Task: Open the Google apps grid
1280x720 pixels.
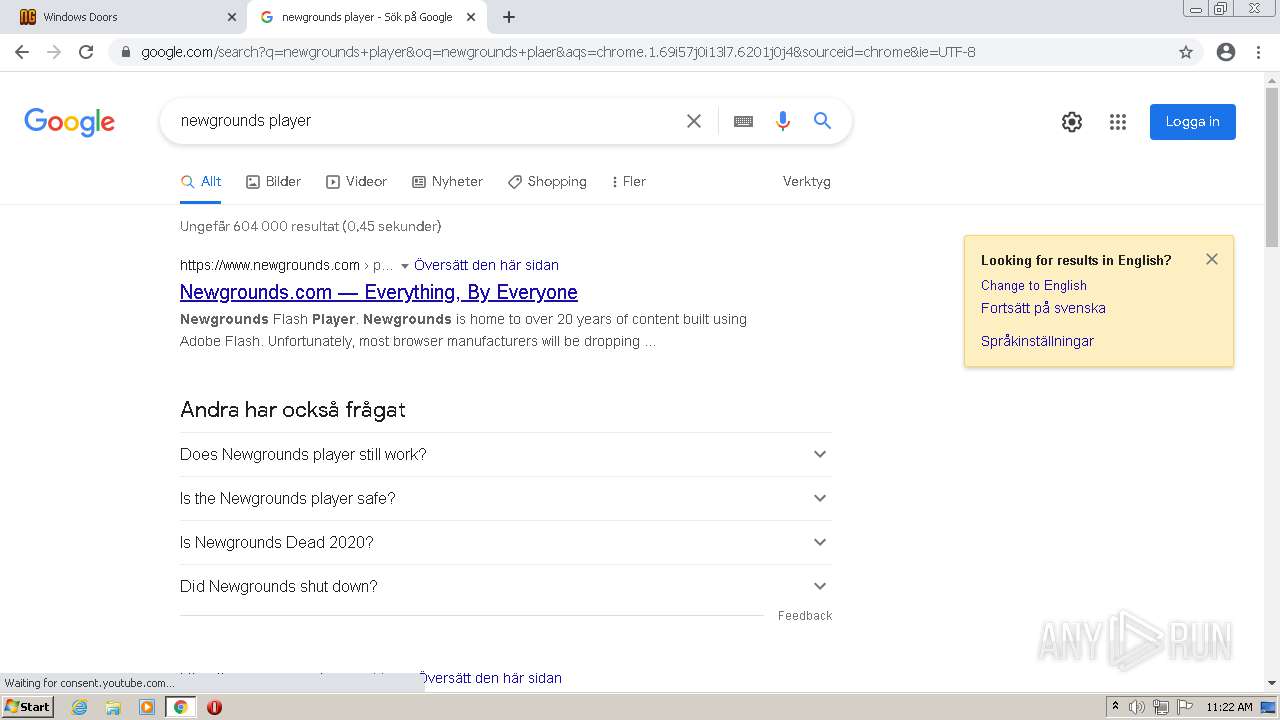Action: 1118,122
